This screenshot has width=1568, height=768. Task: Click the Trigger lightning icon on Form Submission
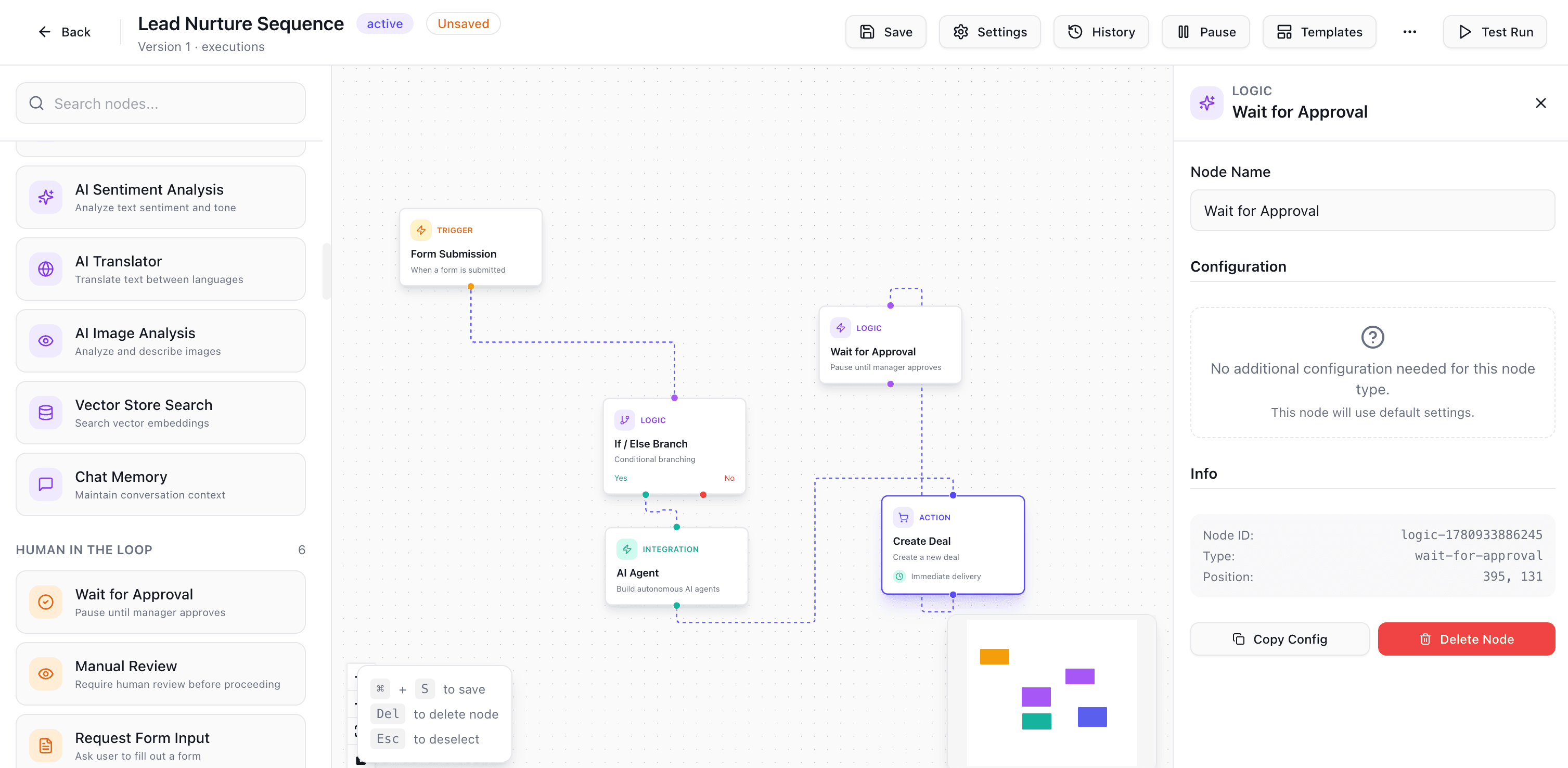tap(420, 230)
